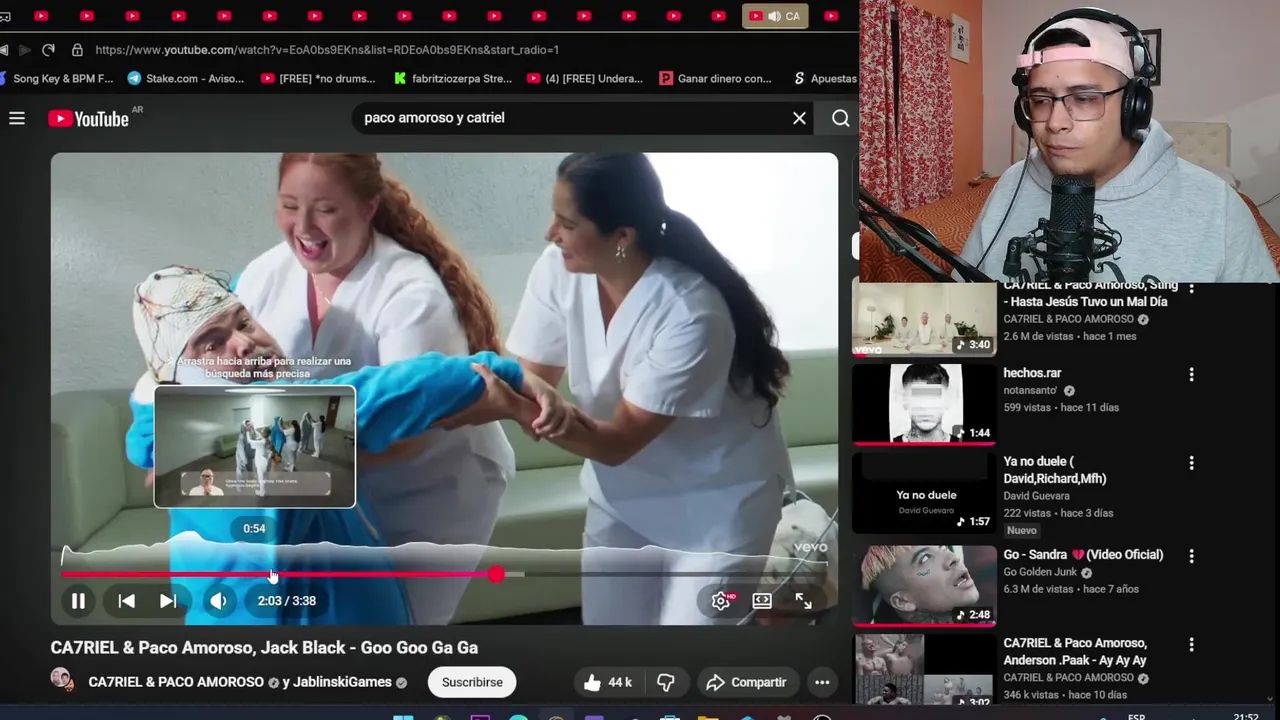Click the David Guevara channel name
The height and width of the screenshot is (720, 1280).
pyautogui.click(x=1036, y=496)
